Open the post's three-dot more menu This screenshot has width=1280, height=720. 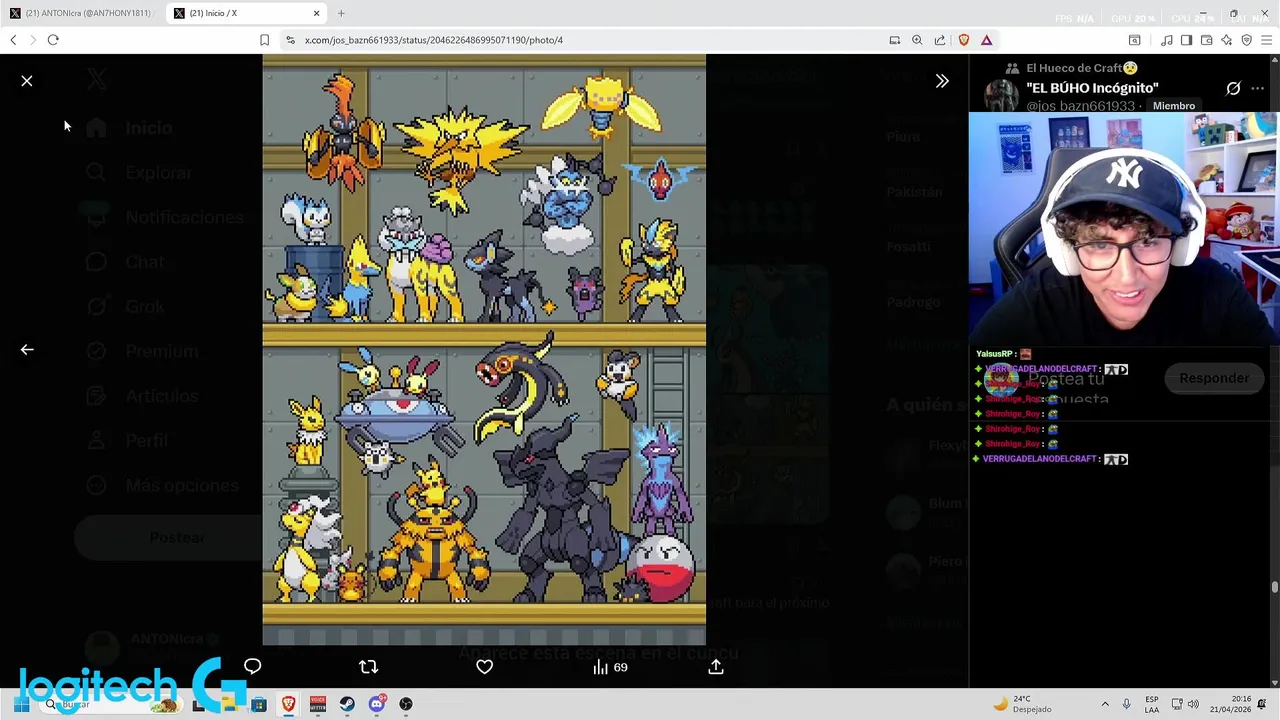(1257, 88)
